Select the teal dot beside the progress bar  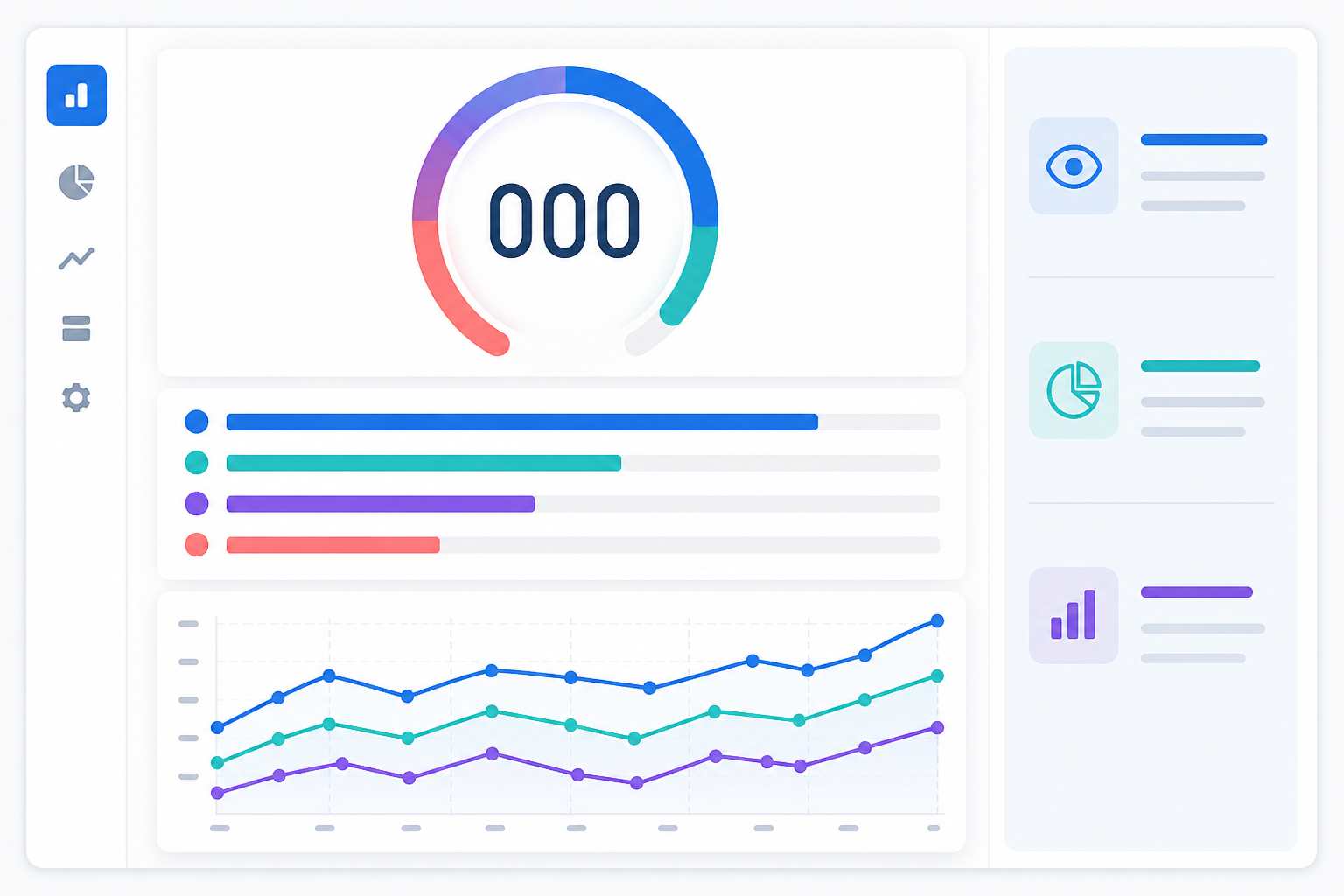[x=197, y=462]
